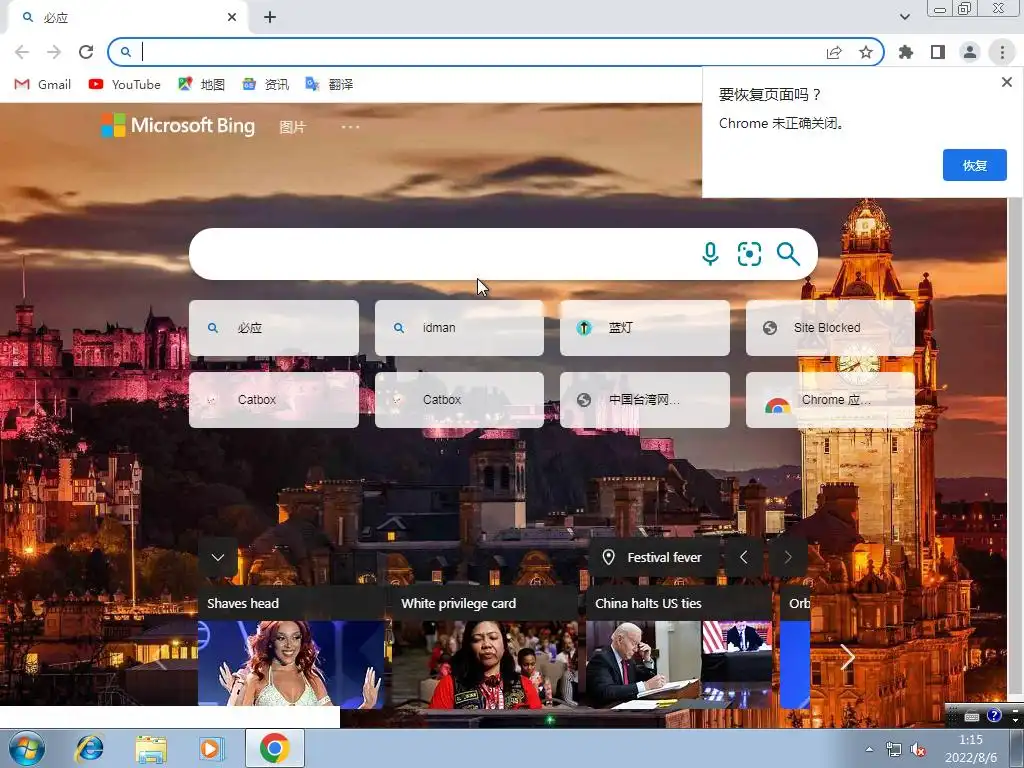Viewport: 1024px width, 768px height.
Task: Close the 必应 tab
Action: pos(232,17)
